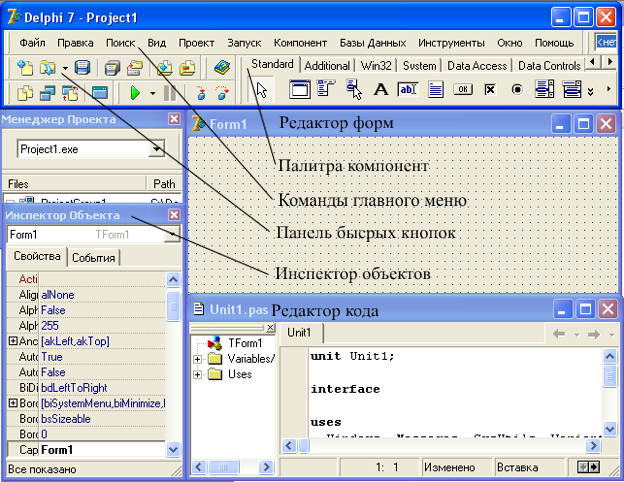Click the Caption property value field Form1
The width and height of the screenshot is (624, 482).
tap(100, 450)
